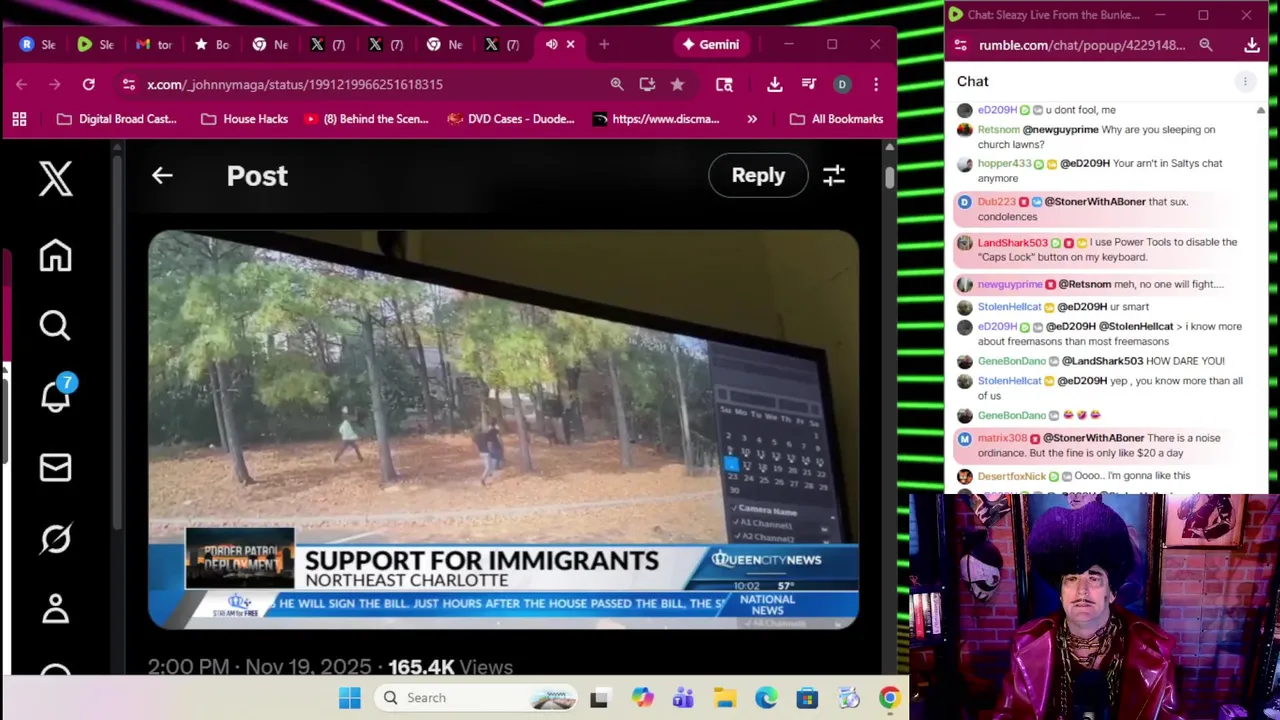
Task: Click download icon in chat popup bar
Action: (1252, 45)
